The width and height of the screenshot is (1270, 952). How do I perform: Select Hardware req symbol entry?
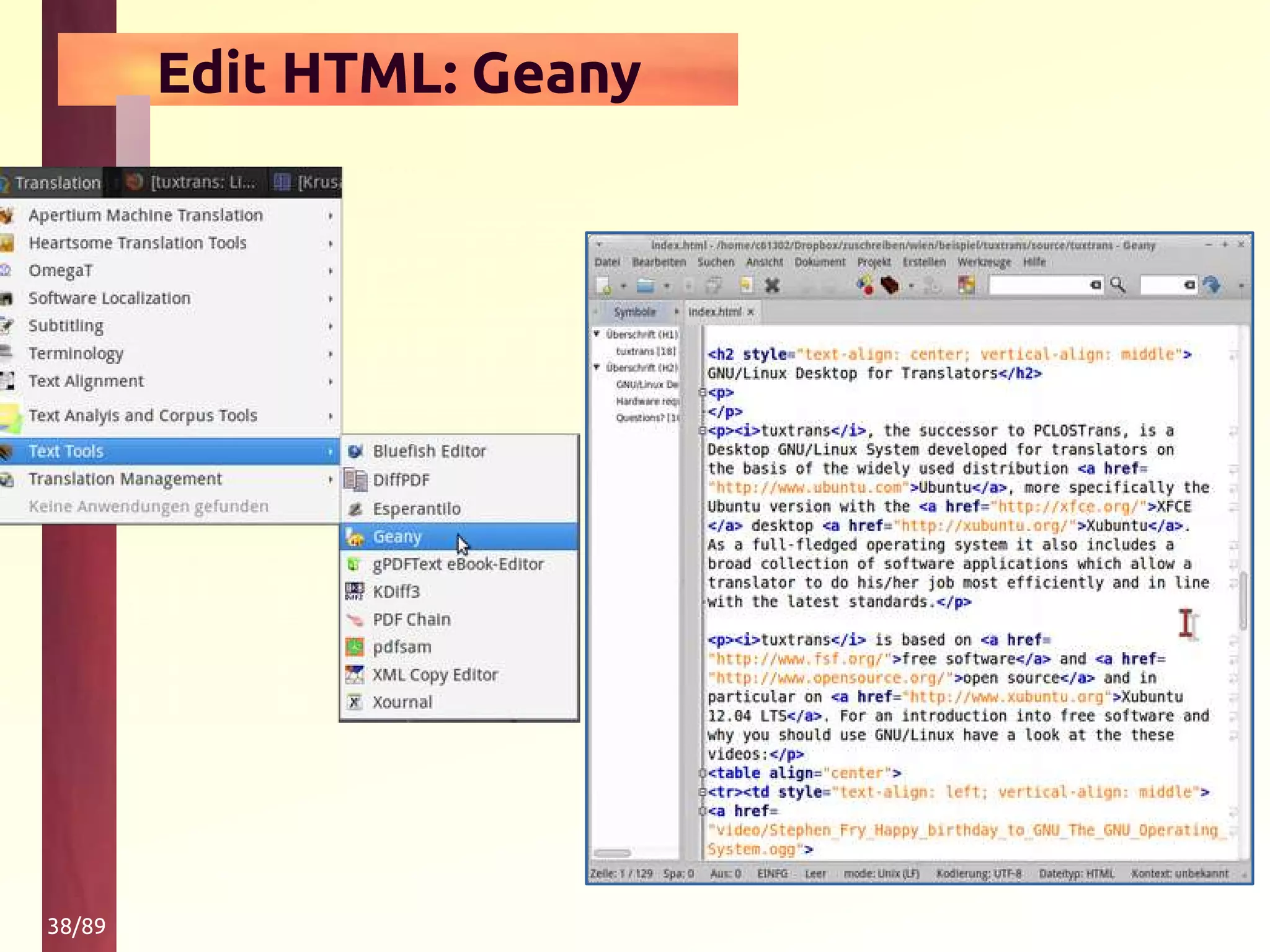pos(647,401)
